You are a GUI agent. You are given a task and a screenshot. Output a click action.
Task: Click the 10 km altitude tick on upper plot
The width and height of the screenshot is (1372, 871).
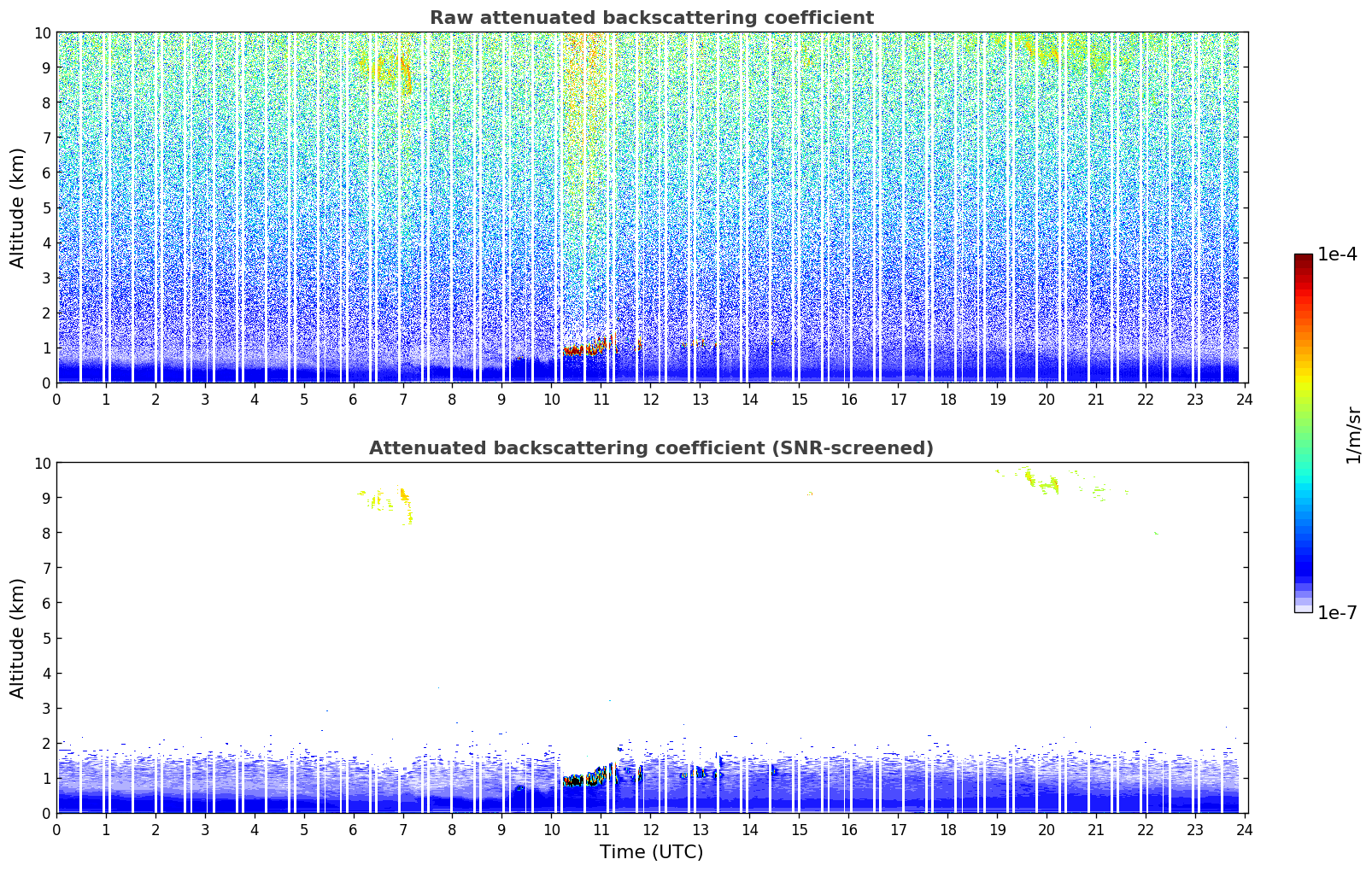click(44, 32)
